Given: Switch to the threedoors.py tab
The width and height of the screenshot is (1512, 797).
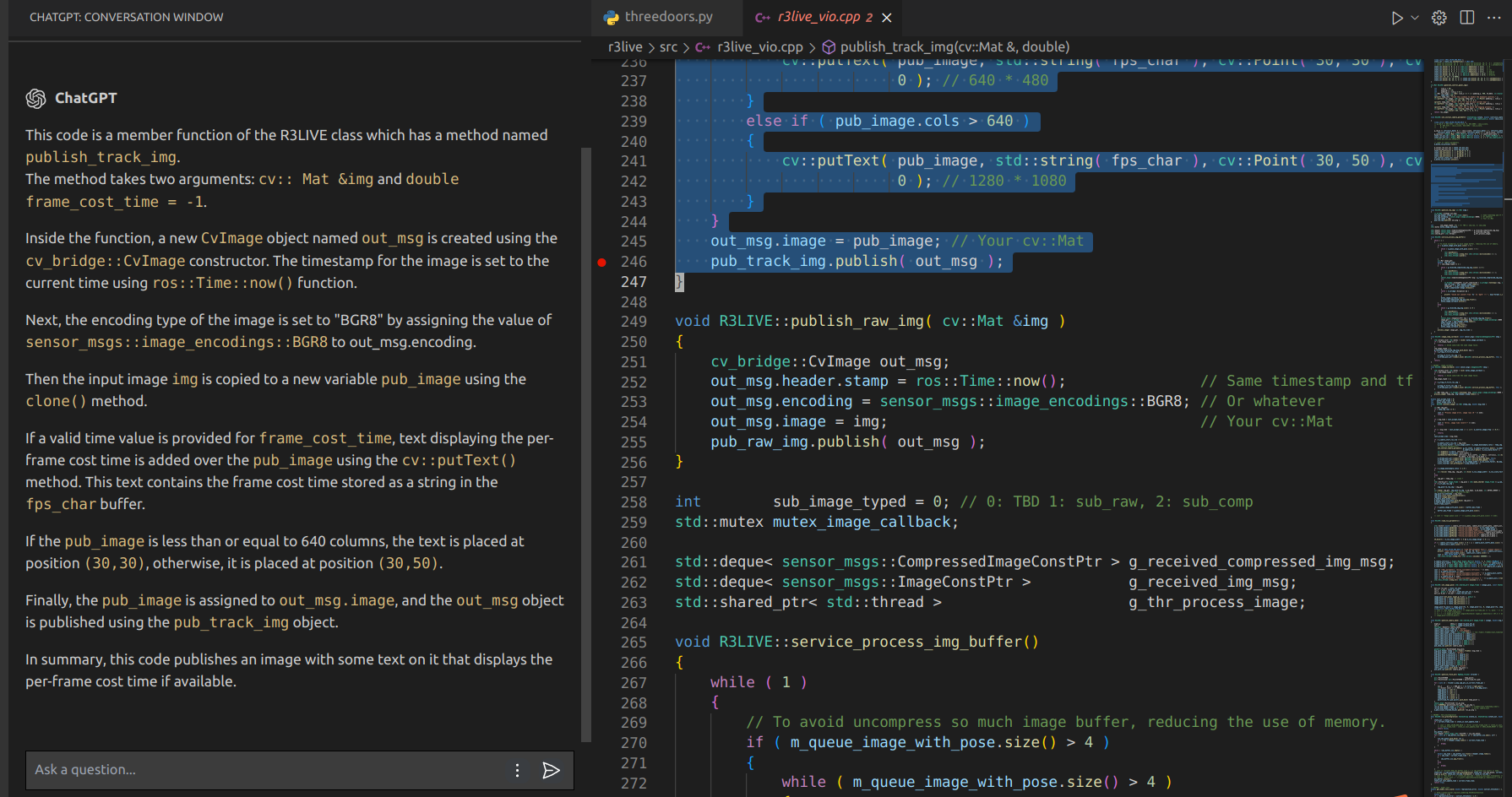Looking at the screenshot, I should coord(667,17).
